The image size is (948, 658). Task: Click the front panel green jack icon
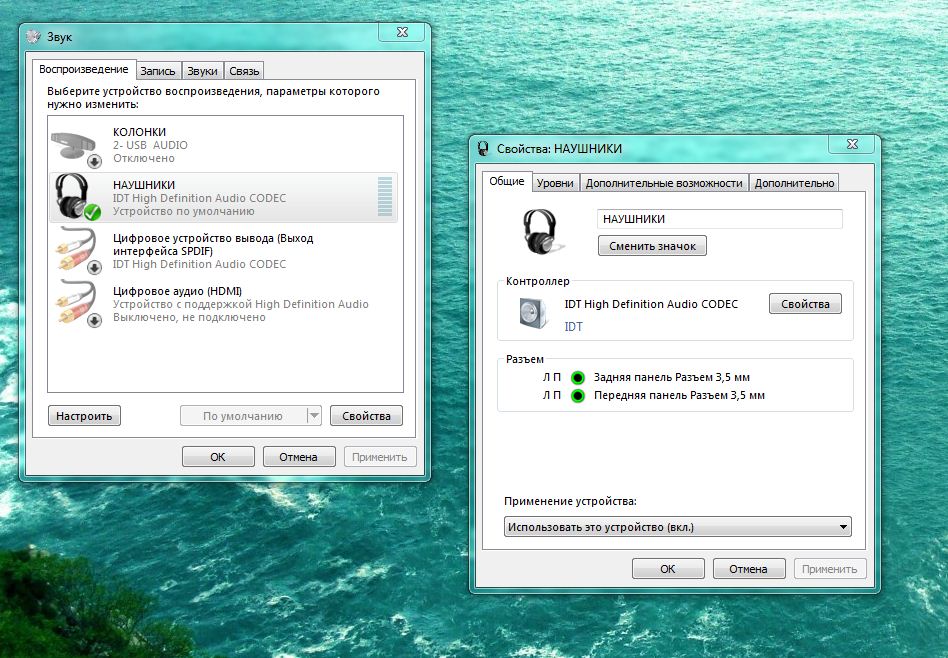tap(577, 396)
